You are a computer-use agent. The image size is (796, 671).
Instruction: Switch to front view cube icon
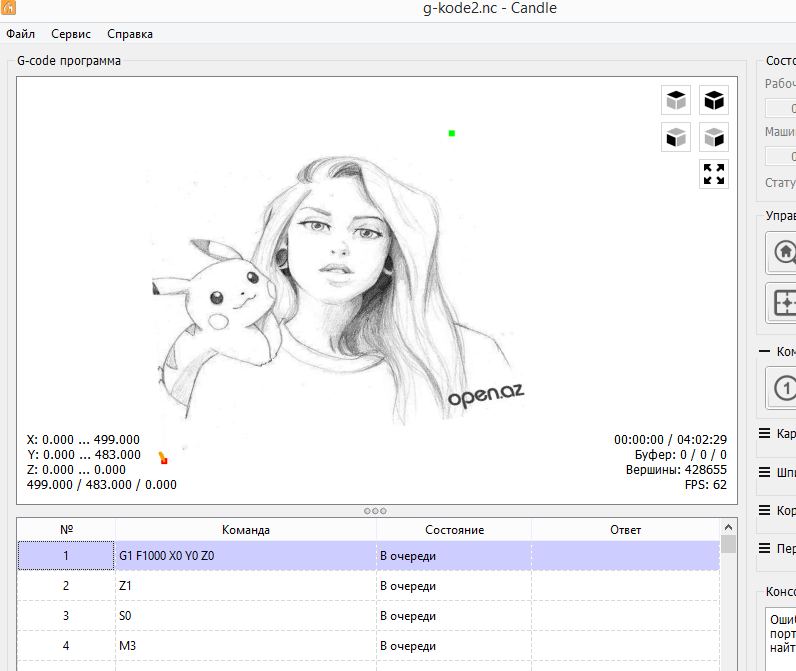(676, 137)
